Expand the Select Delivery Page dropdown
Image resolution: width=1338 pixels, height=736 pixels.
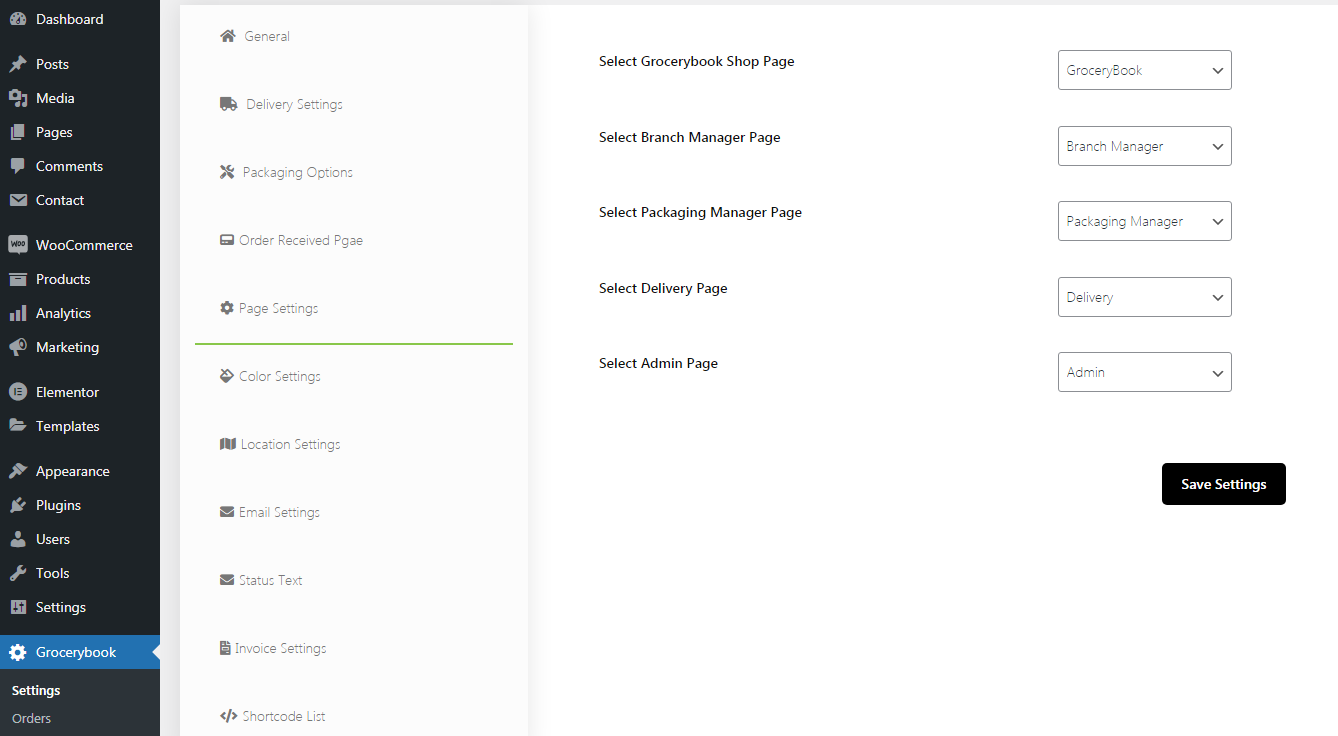pyautogui.click(x=1144, y=297)
